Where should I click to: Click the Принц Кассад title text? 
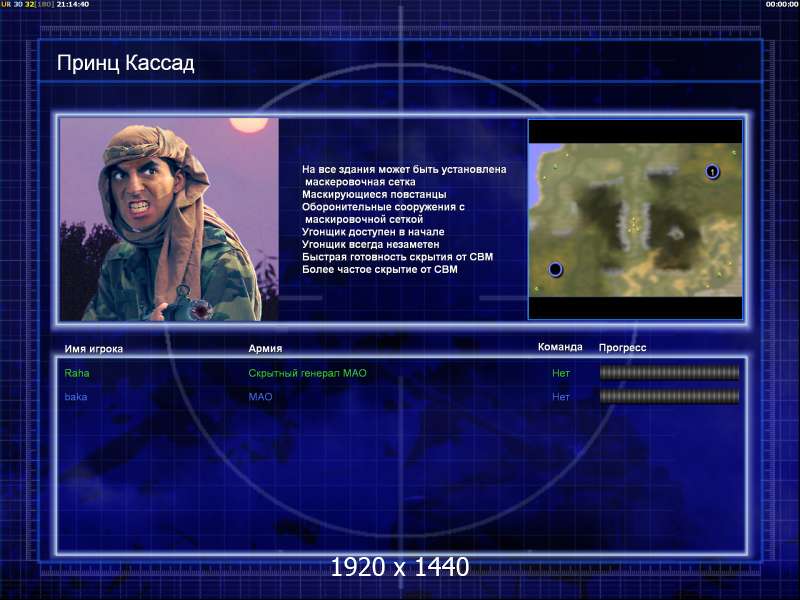click(x=126, y=63)
